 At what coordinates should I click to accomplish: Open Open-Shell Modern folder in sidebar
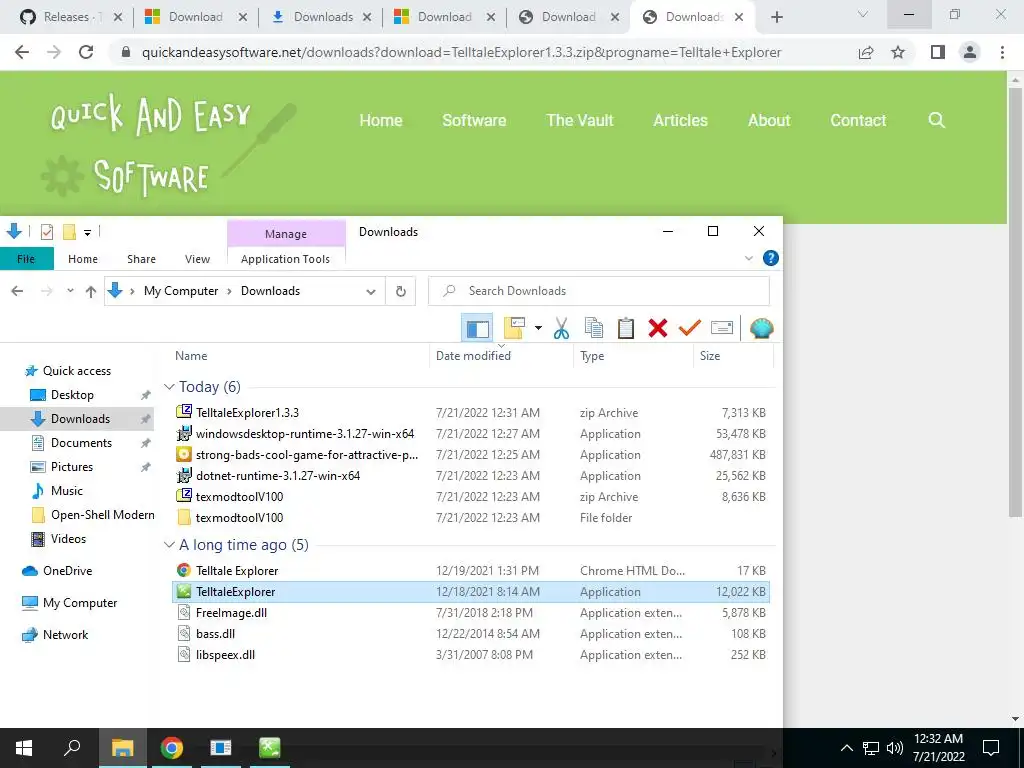pos(103,515)
